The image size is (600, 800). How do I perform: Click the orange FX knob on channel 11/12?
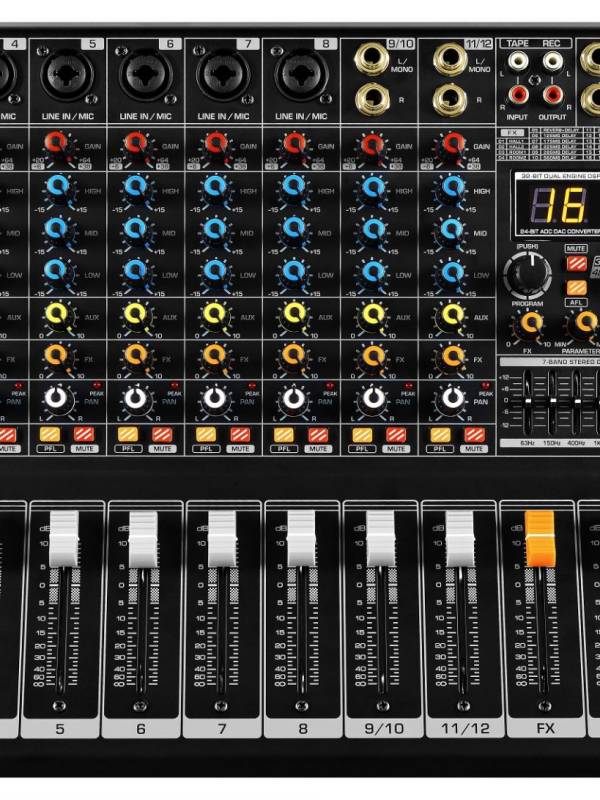[x=453, y=358]
